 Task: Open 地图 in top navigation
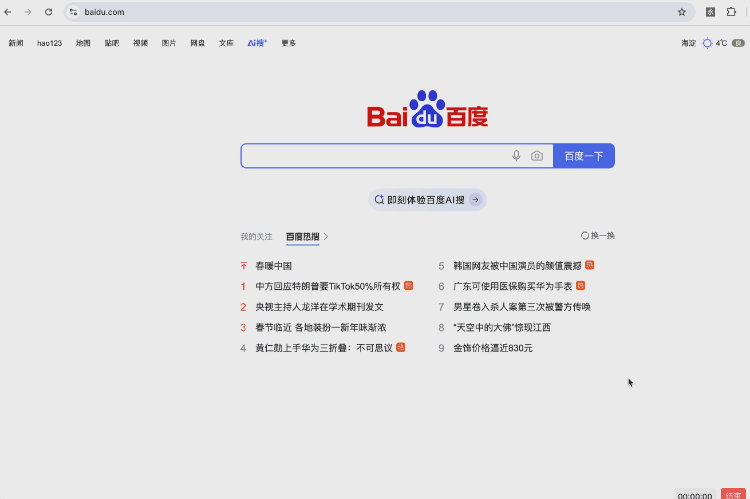pyautogui.click(x=83, y=43)
